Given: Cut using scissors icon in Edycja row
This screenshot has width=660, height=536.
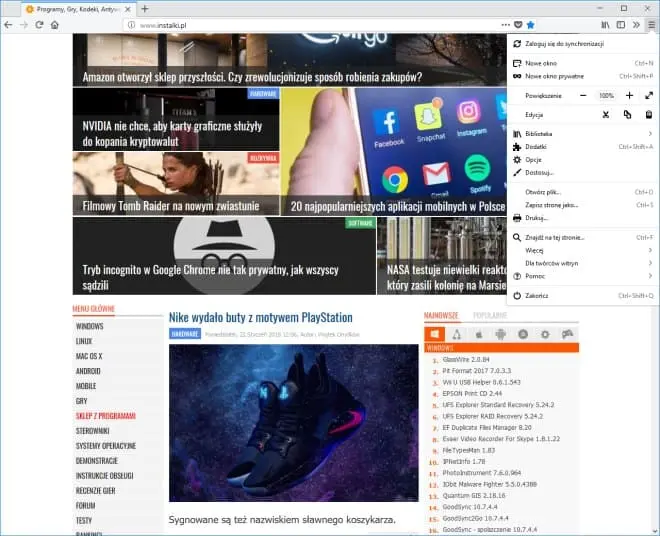Looking at the screenshot, I should coord(606,115).
